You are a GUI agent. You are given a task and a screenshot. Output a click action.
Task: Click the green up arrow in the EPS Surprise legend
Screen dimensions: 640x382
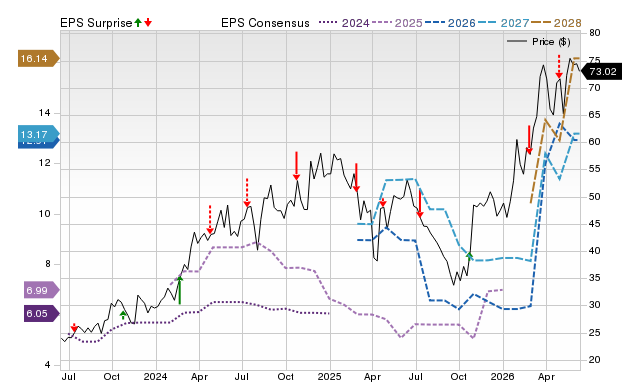(138, 22)
